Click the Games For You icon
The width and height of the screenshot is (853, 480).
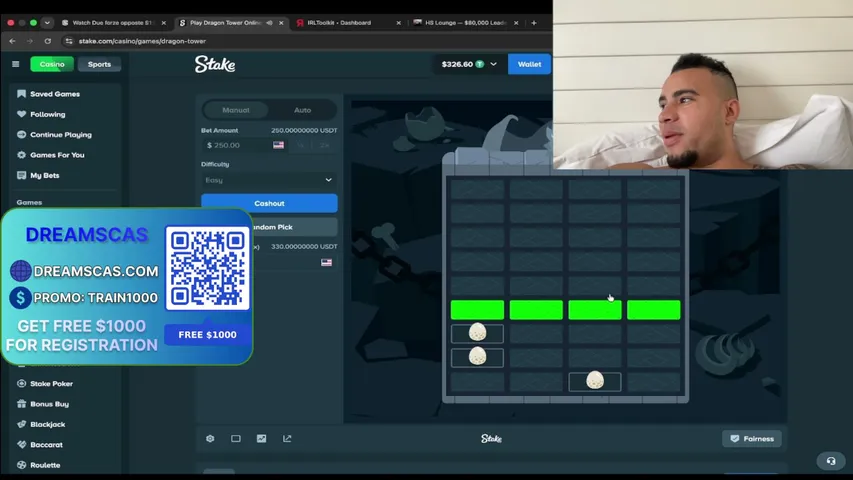click(21, 155)
